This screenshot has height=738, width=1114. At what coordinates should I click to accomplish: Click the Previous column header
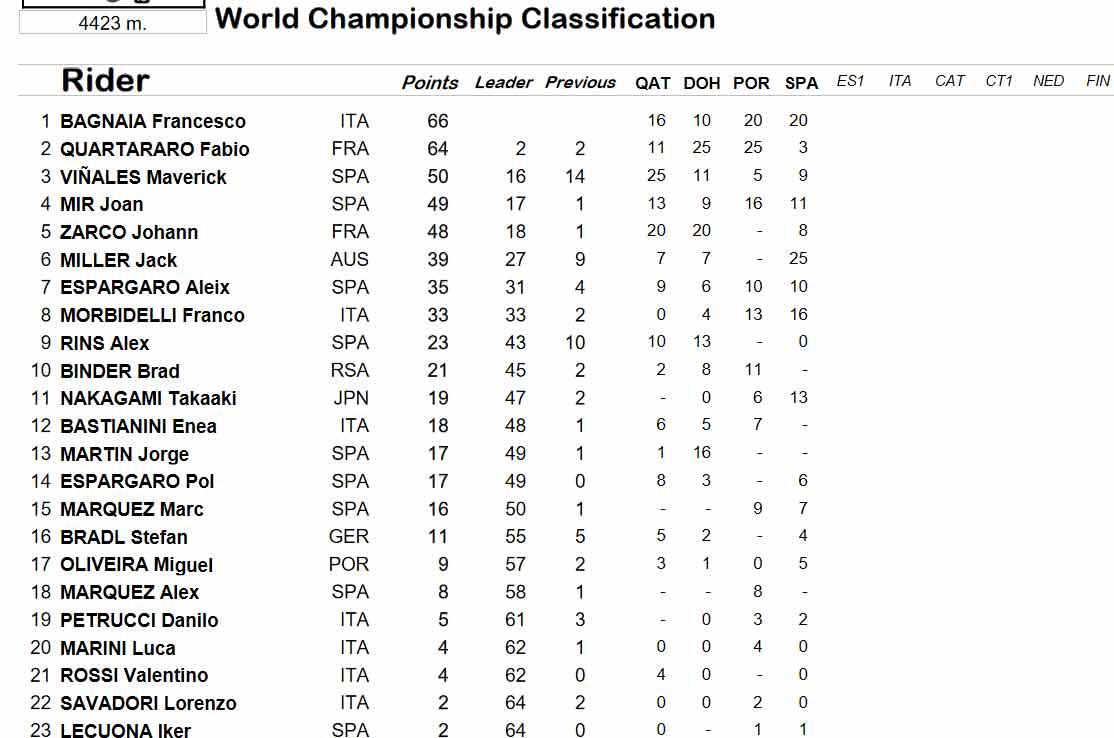[x=580, y=83]
